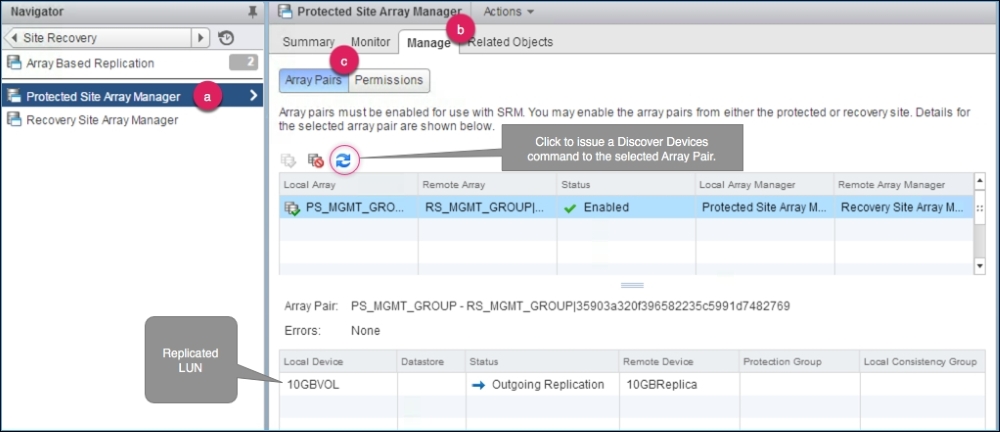Screen dimensions: 1000x432
Task: Select Protected Site Array Manager item
Action: pos(103,96)
